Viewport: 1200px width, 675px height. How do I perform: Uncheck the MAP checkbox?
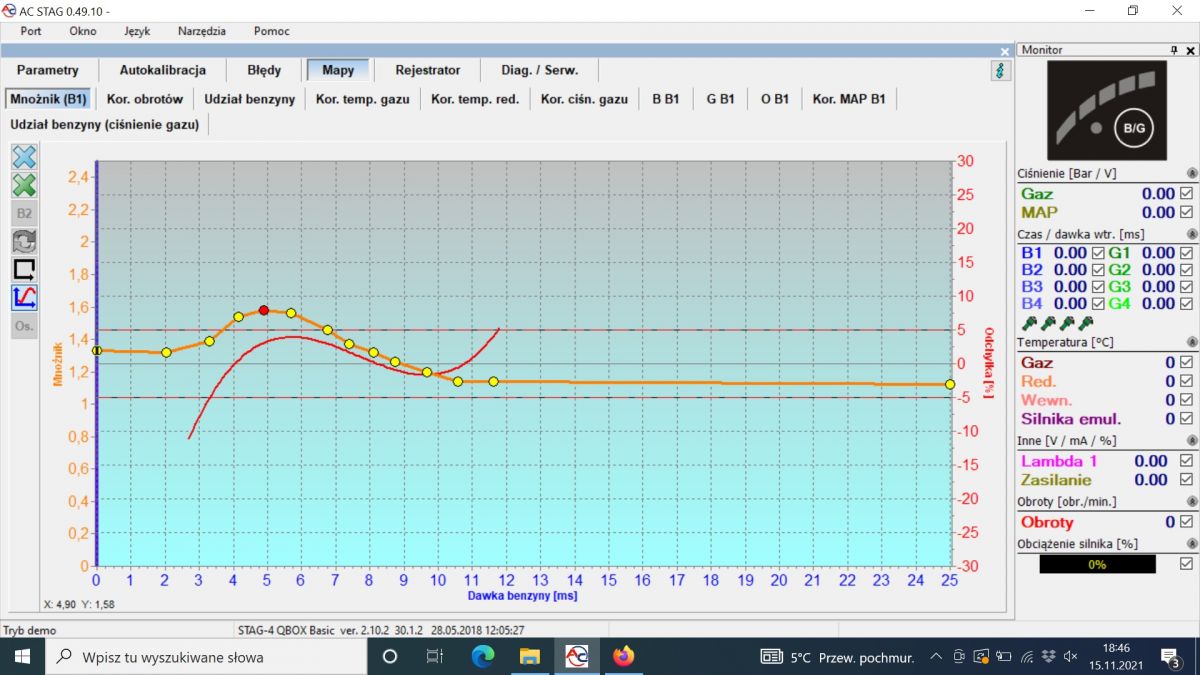tap(1186, 212)
